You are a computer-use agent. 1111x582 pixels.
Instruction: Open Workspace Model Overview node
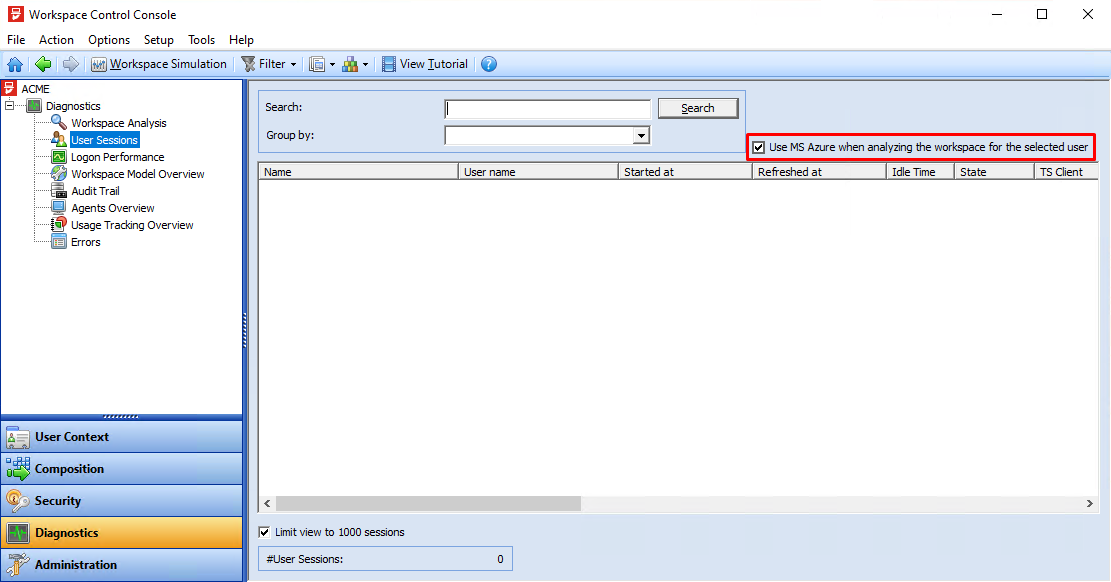click(x=137, y=174)
